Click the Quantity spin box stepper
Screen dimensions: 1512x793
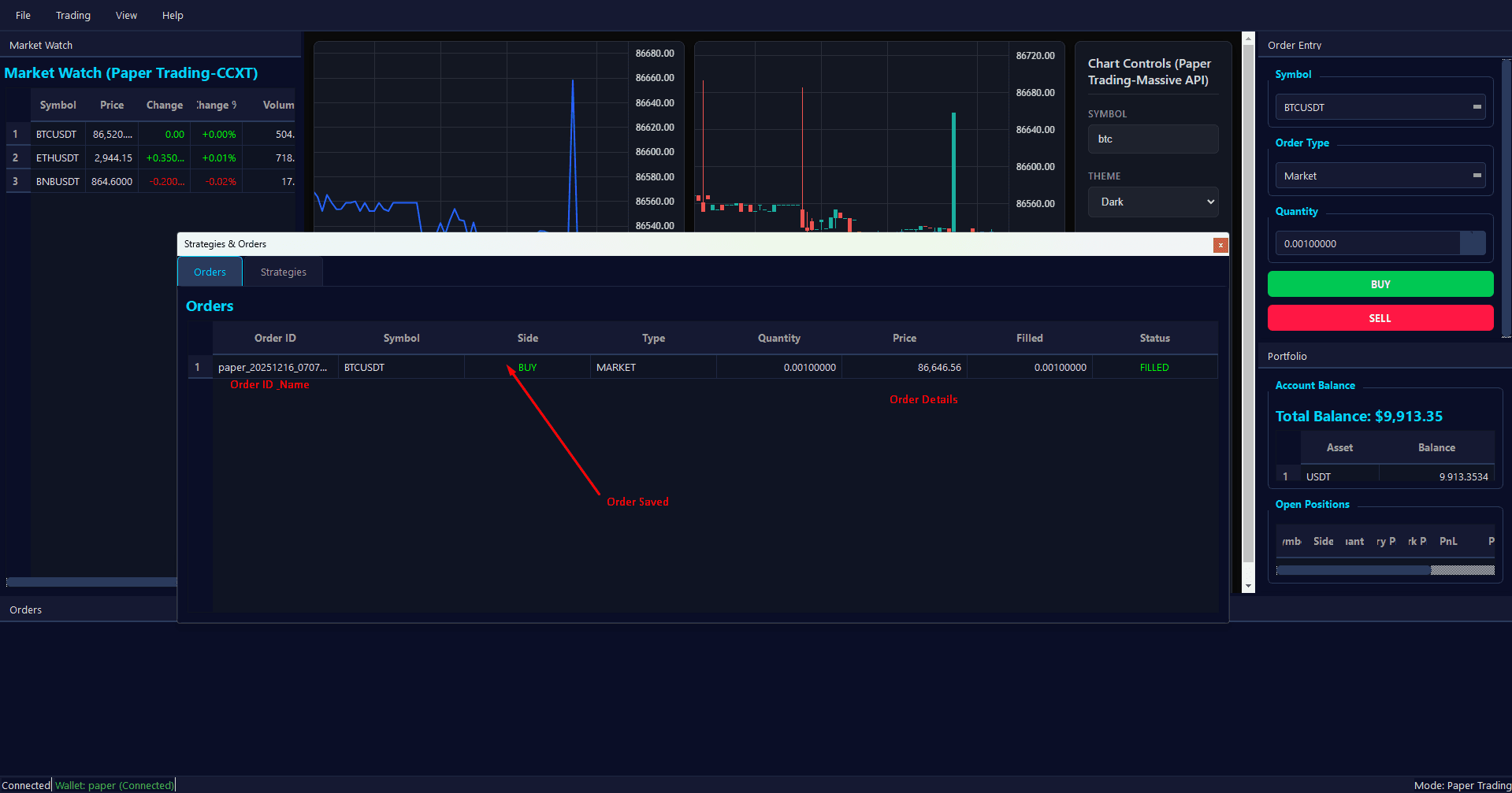pyautogui.click(x=1472, y=243)
